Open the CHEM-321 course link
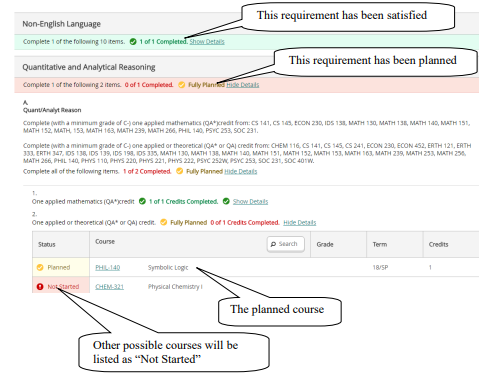 110,287
